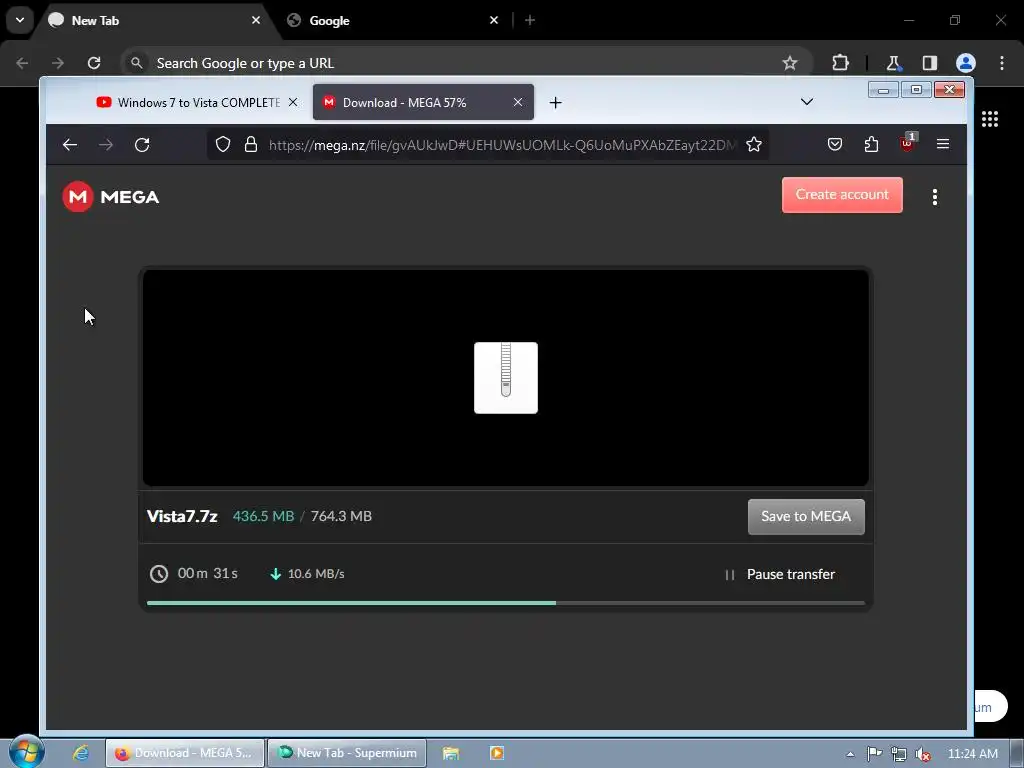The width and height of the screenshot is (1024, 768).
Task: Click Save to MEGA button
Action: [806, 517]
